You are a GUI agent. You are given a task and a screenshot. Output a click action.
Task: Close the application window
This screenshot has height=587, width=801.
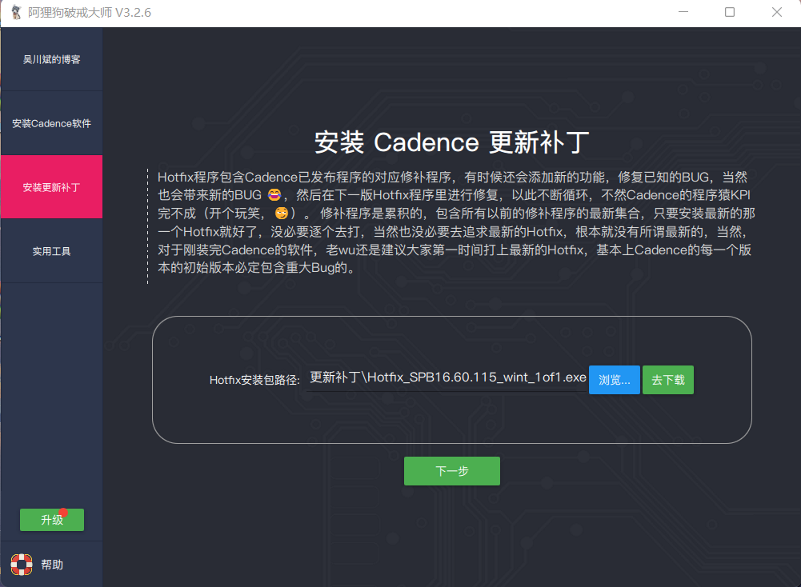point(776,12)
